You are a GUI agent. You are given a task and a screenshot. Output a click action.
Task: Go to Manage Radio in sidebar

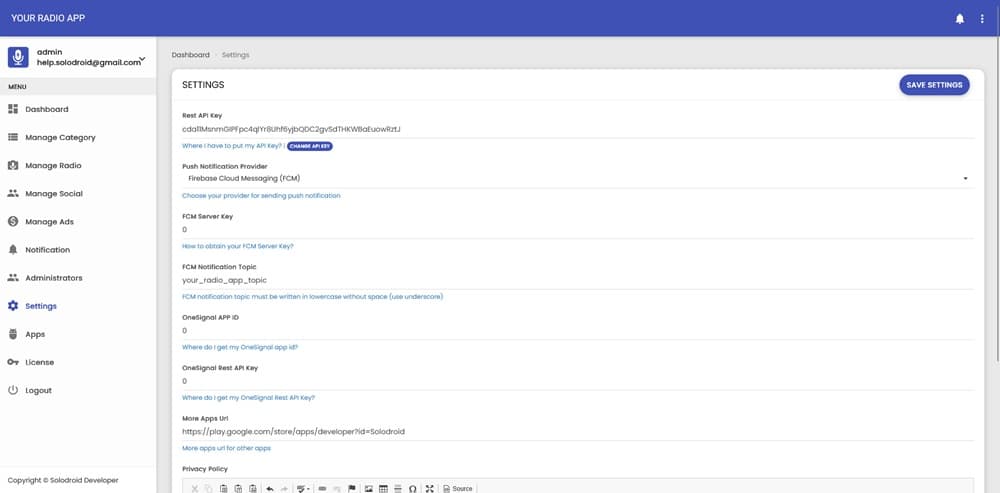point(53,166)
